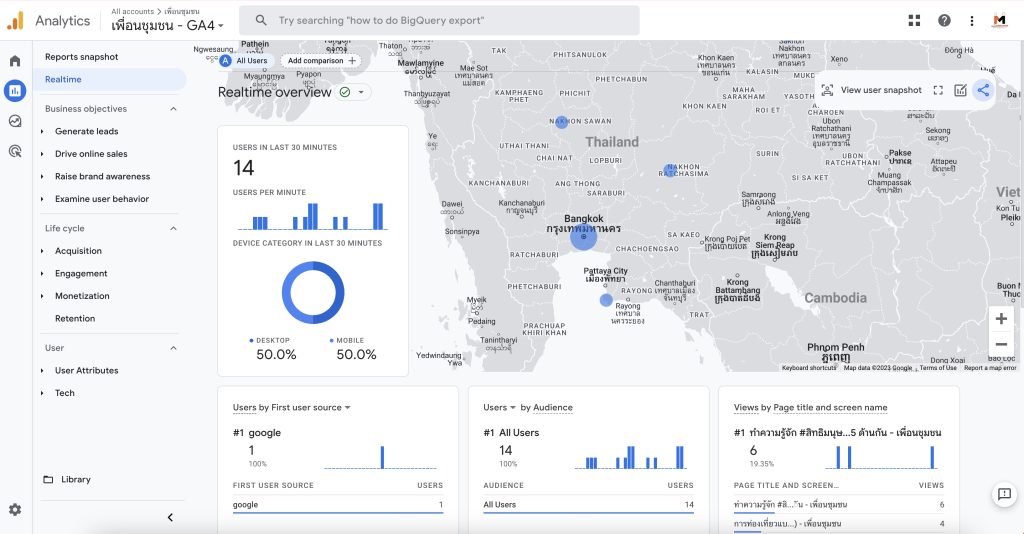Expand map to fullscreen icon

(x=938, y=90)
